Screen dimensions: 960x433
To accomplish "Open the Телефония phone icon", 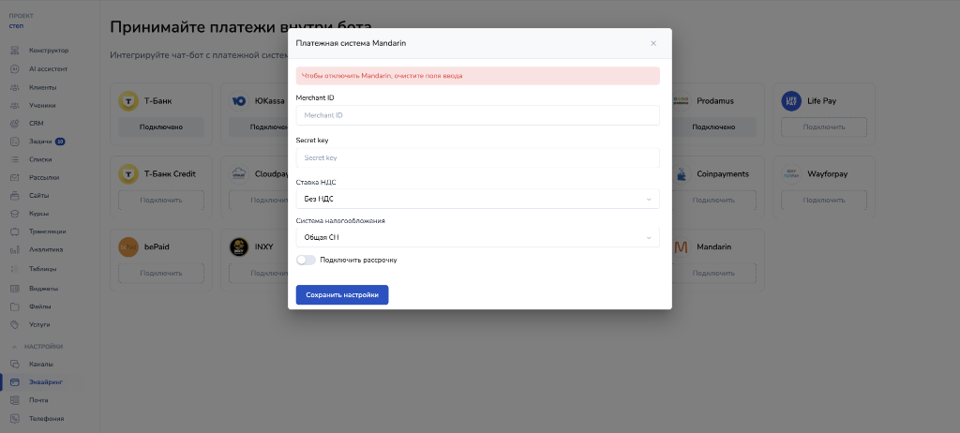I will click(x=15, y=419).
